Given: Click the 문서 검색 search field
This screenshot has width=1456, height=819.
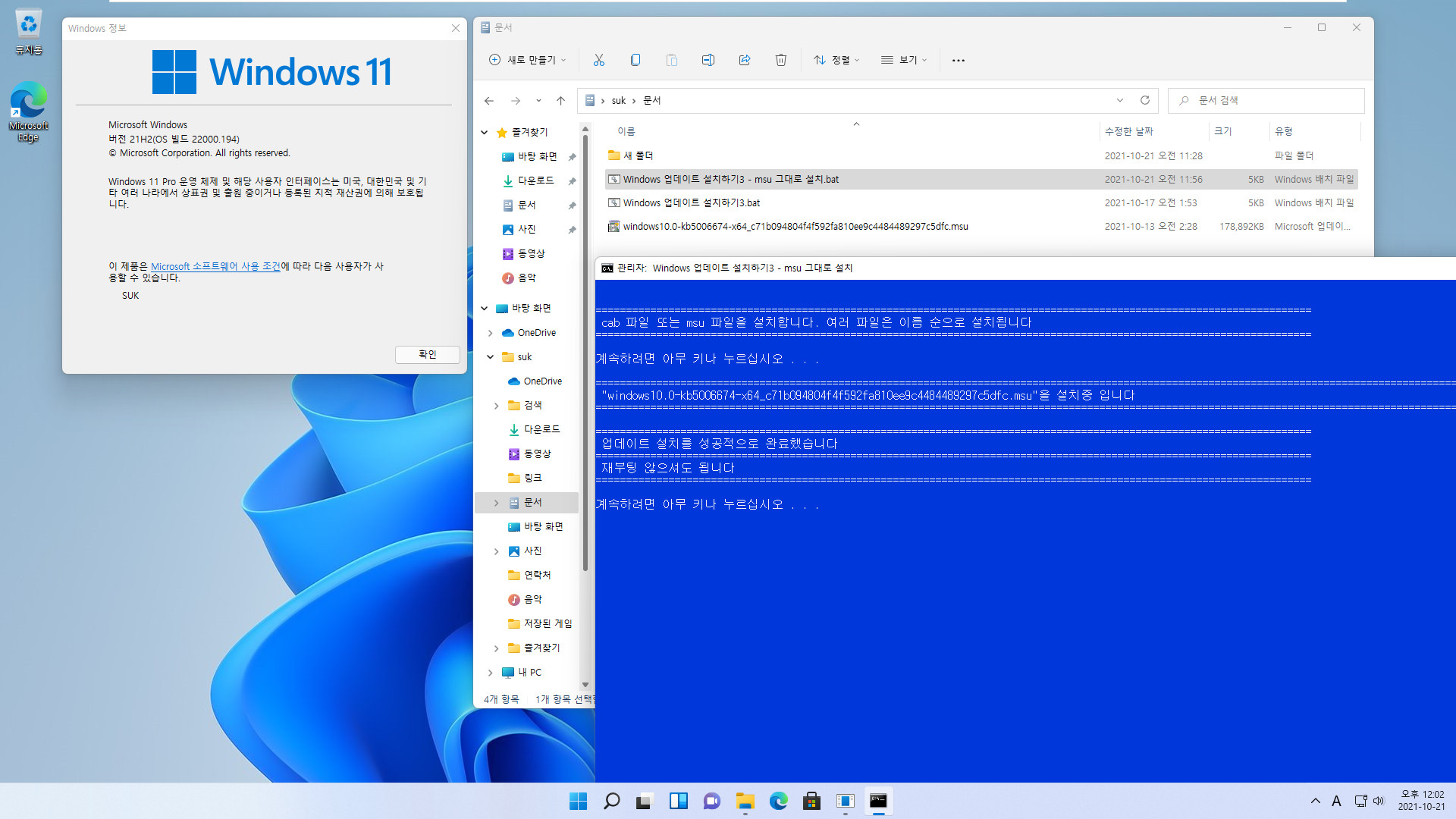Looking at the screenshot, I should pos(1266,100).
